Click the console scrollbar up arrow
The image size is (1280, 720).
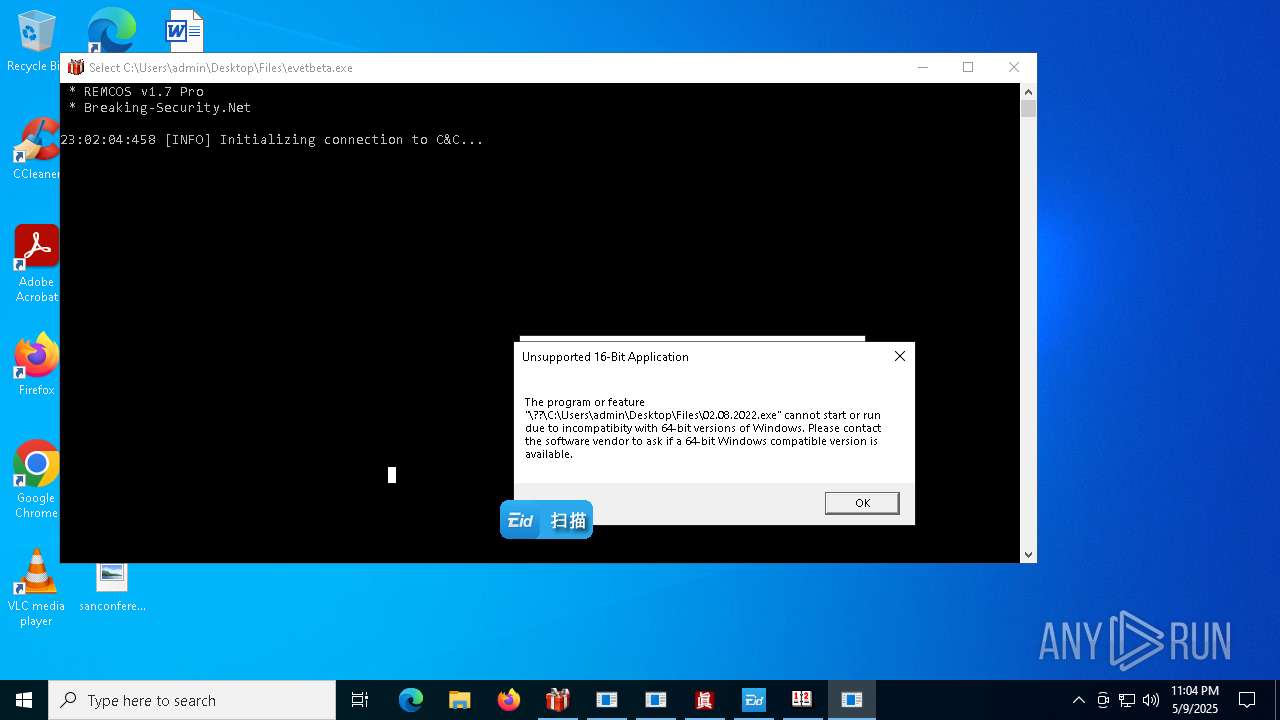tap(1028, 91)
